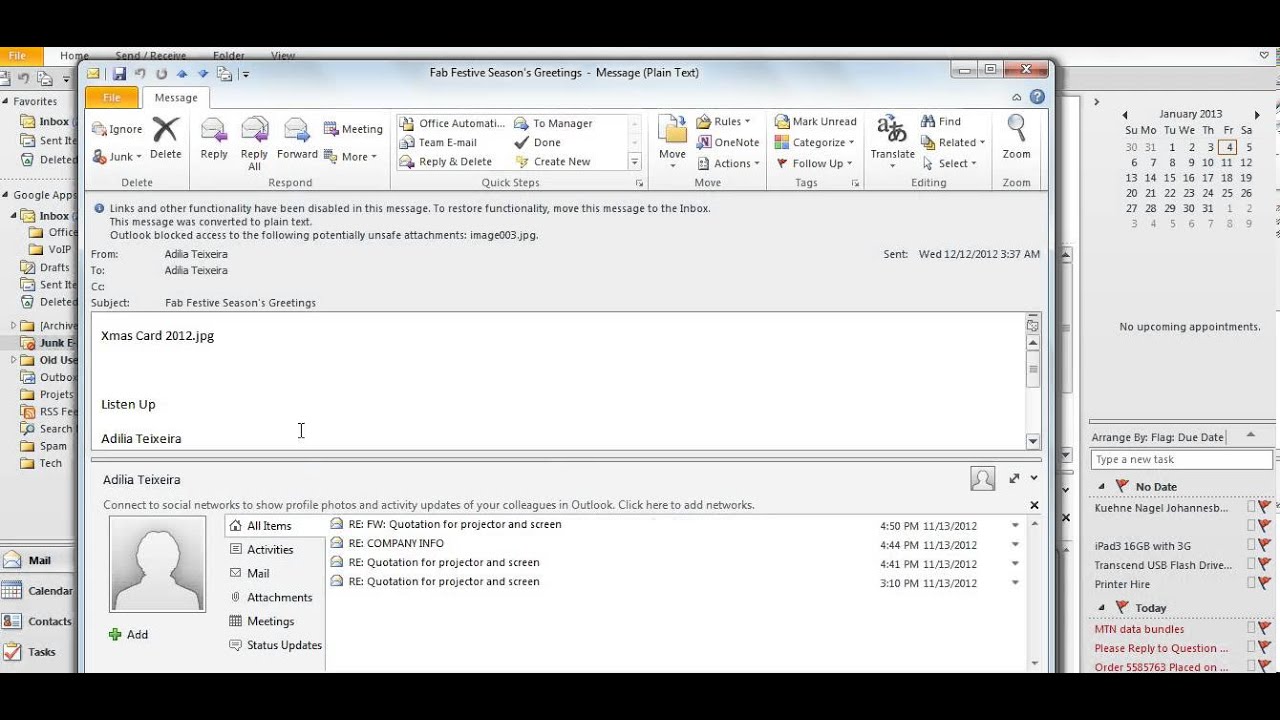Viewport: 1280px width, 720px height.
Task: Click flag on iPad3 16GB with 3G
Action: (1264, 546)
